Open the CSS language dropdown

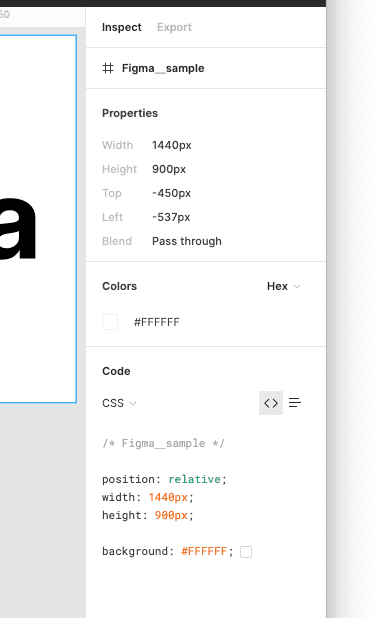(x=119, y=403)
